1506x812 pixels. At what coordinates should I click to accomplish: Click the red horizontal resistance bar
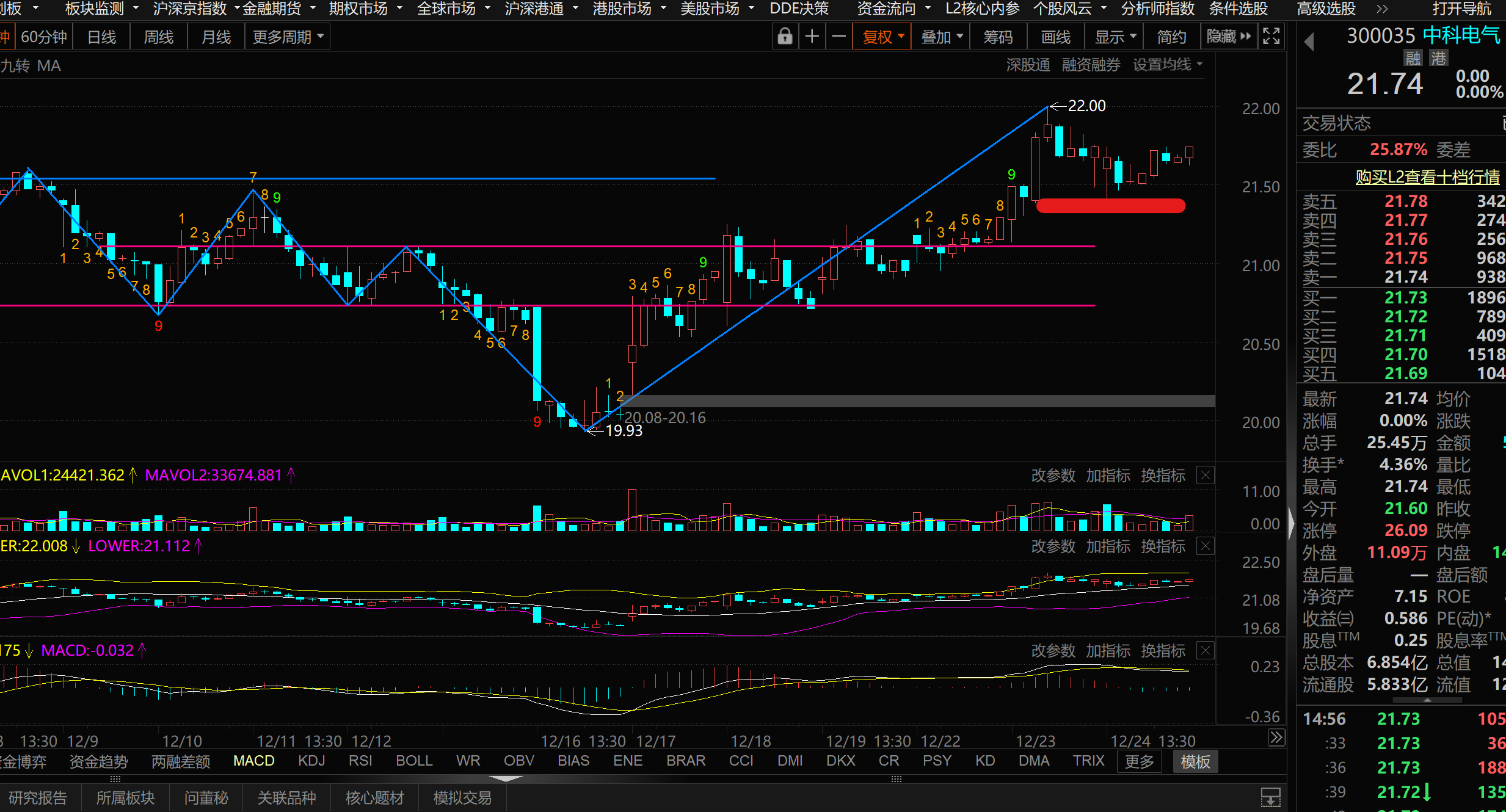(1110, 206)
